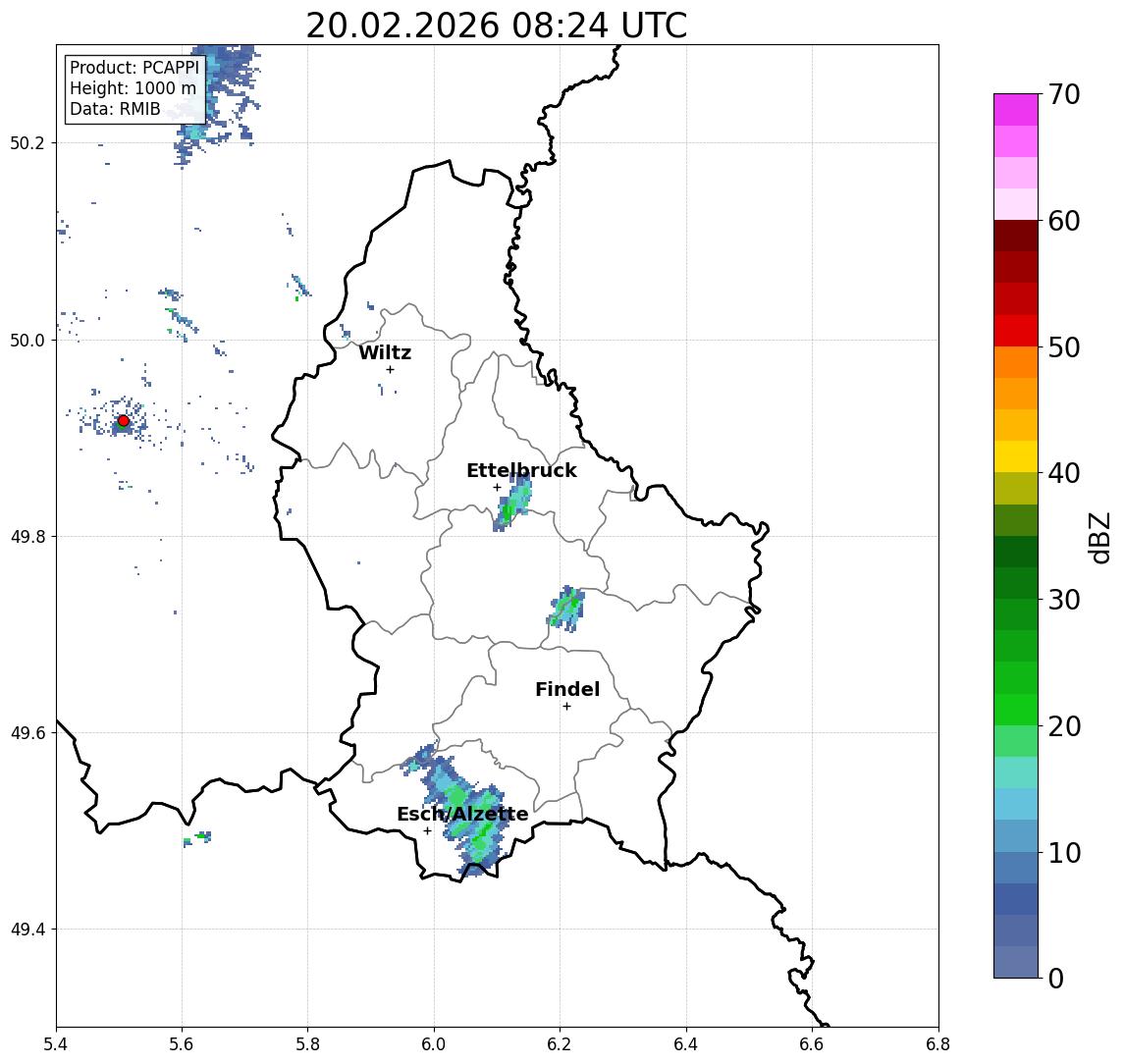Click the rain cell north of Findel
Viewport: 1124px width, 1064px height.
pos(566,609)
